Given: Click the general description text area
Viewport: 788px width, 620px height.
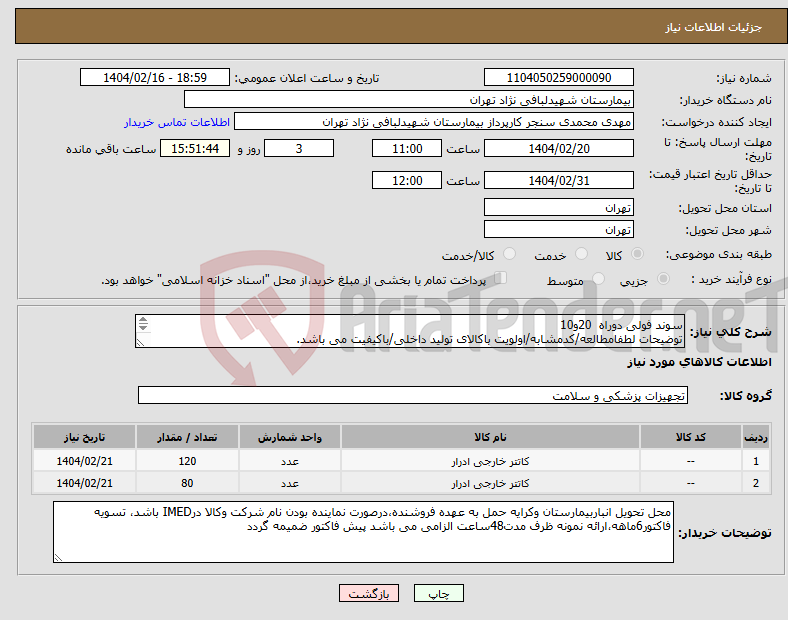Looking at the screenshot, I should coord(410,331).
